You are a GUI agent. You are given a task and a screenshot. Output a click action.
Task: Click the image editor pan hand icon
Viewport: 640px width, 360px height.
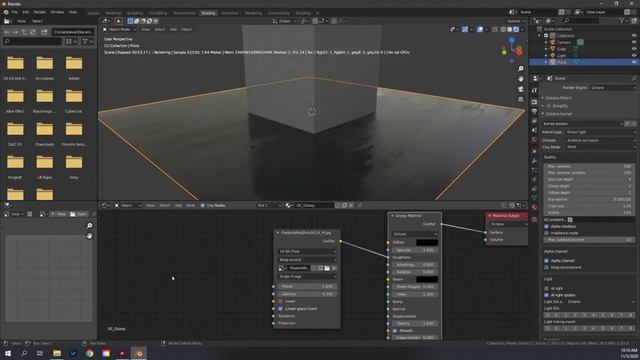[x=89, y=236]
